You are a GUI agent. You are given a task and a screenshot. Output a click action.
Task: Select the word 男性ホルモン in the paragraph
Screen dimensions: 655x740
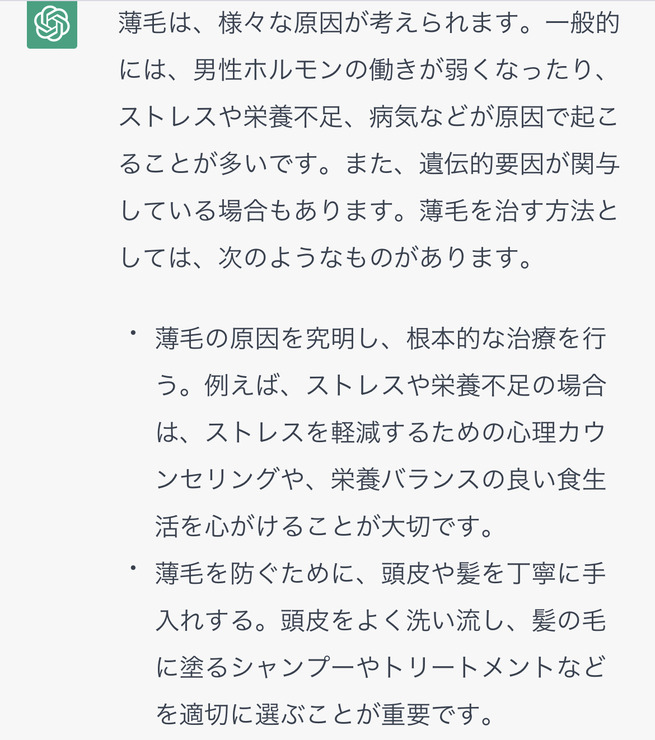[268, 70]
